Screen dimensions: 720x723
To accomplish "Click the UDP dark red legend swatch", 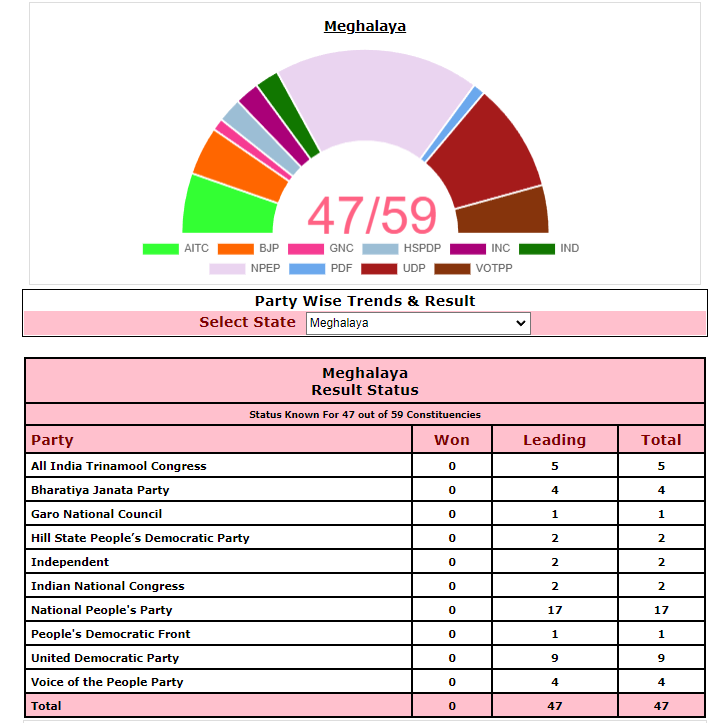I will [x=379, y=269].
